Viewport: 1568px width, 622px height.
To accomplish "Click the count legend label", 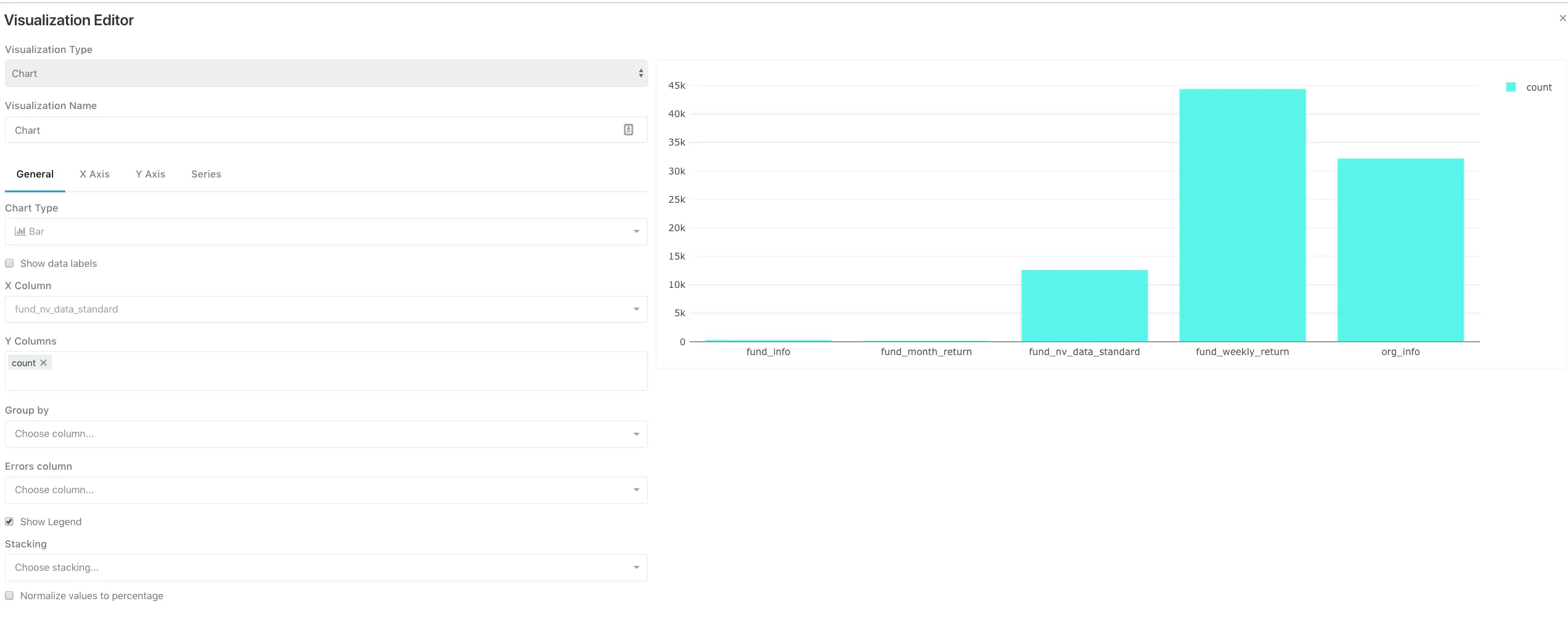I will (1538, 88).
